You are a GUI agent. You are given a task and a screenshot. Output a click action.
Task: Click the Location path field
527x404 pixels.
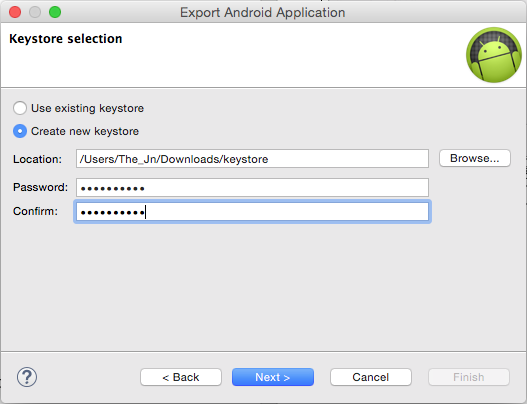click(252, 159)
